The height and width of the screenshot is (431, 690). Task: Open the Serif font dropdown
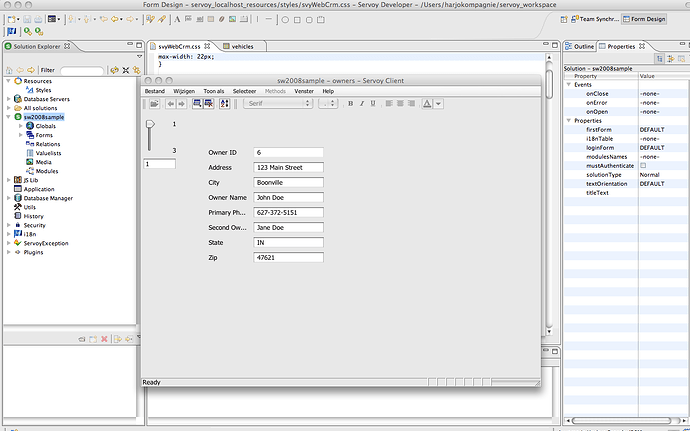pyautogui.click(x=278, y=103)
